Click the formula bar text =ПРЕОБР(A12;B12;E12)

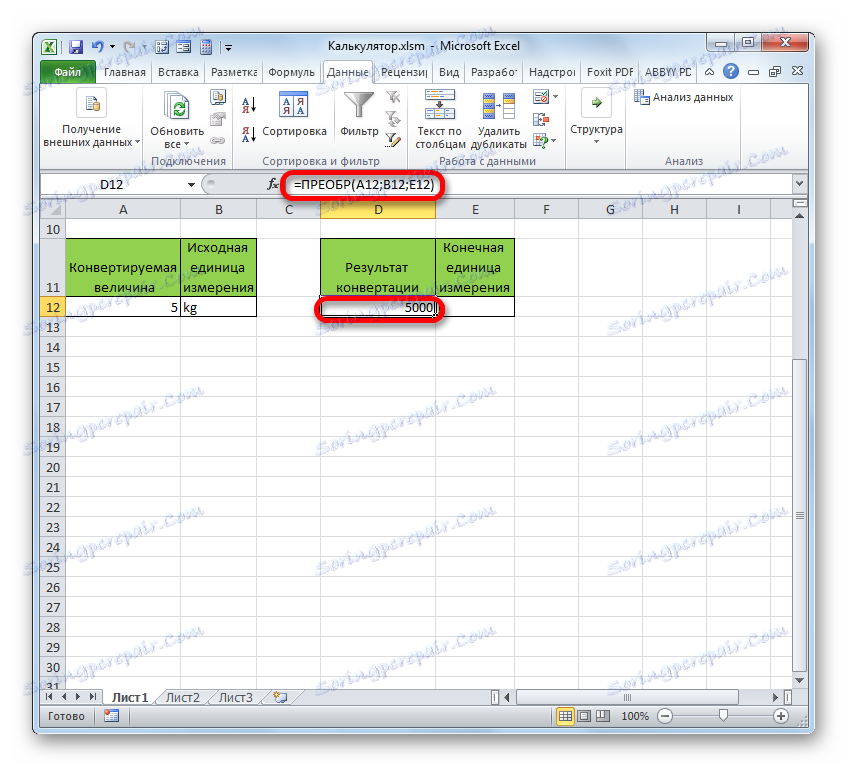(x=364, y=184)
